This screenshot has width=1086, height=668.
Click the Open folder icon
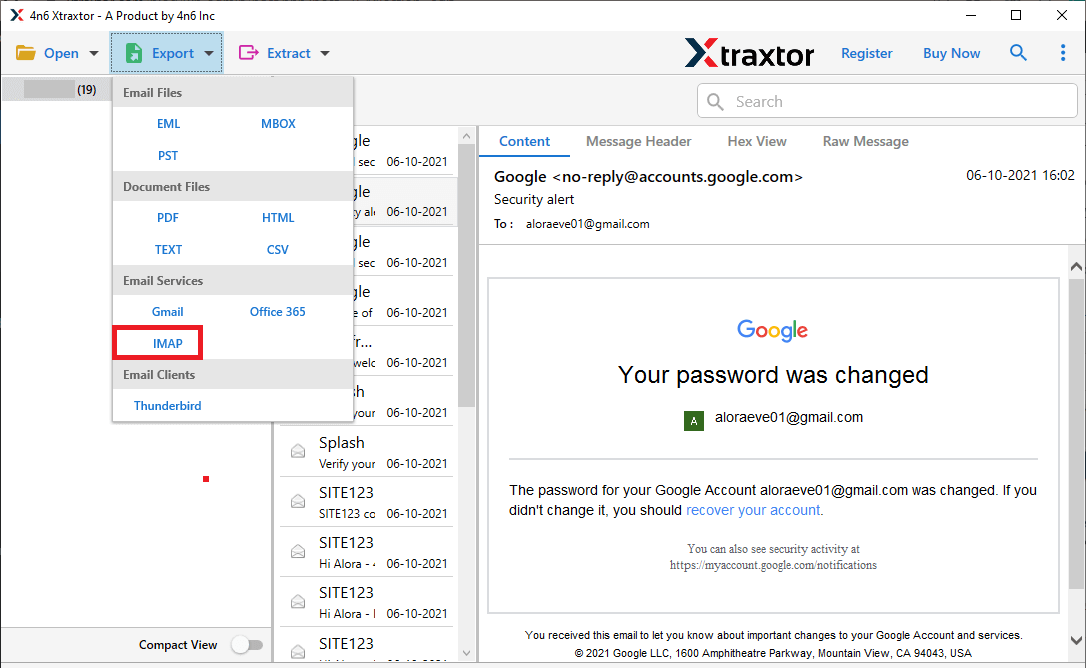point(26,53)
